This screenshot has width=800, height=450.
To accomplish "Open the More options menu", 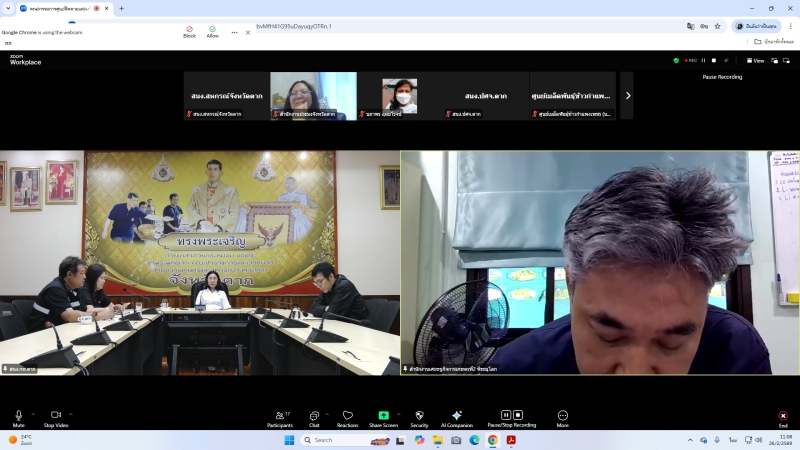I will pyautogui.click(x=562, y=416).
